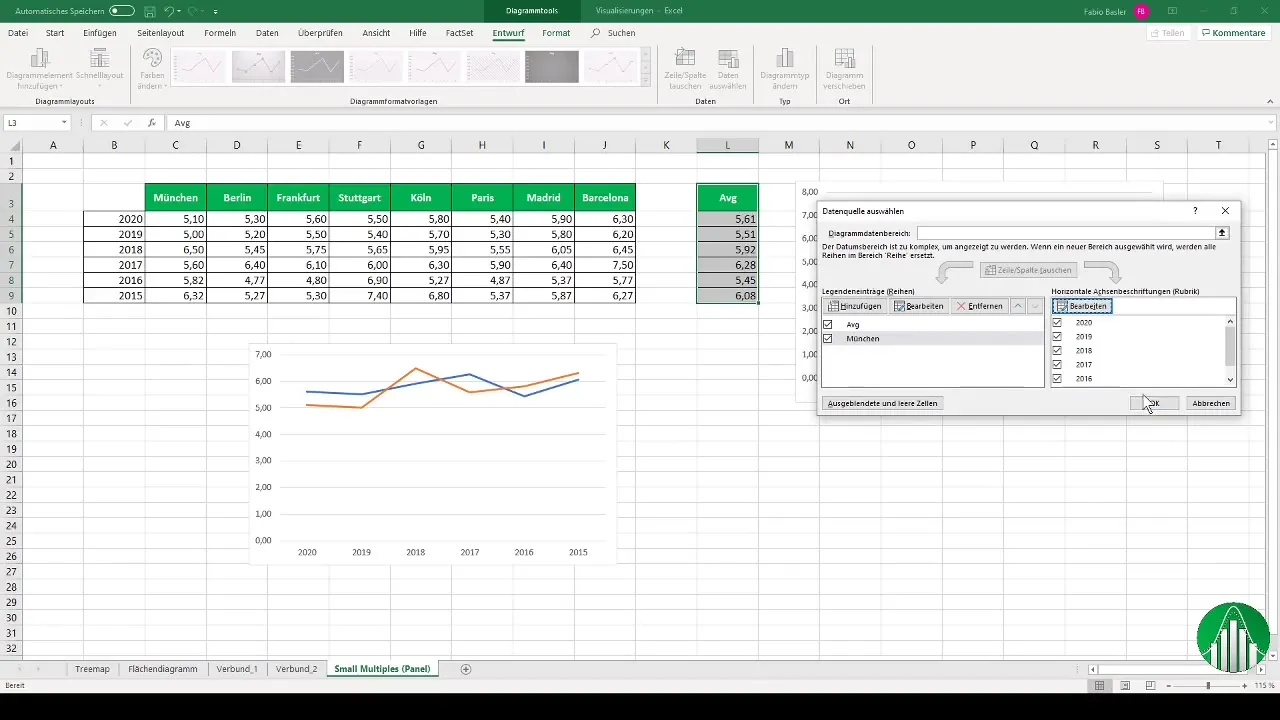Click Hinzufügen to add a series
The width and height of the screenshot is (1280, 720).
click(x=854, y=306)
